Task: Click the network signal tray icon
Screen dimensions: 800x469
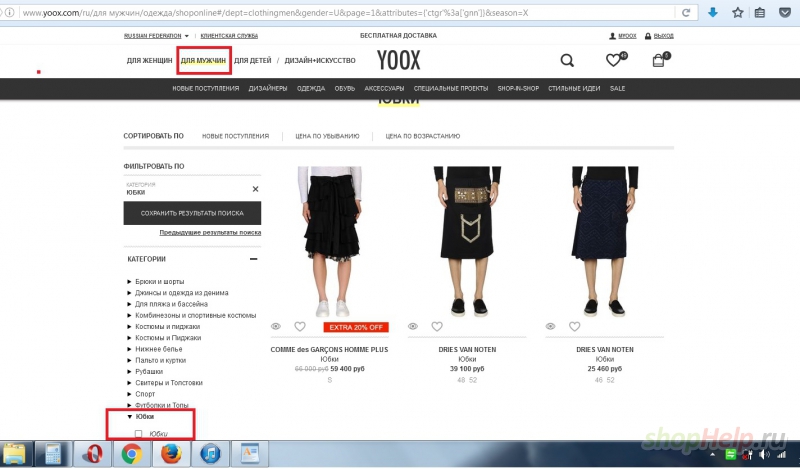Action: (x=782, y=454)
